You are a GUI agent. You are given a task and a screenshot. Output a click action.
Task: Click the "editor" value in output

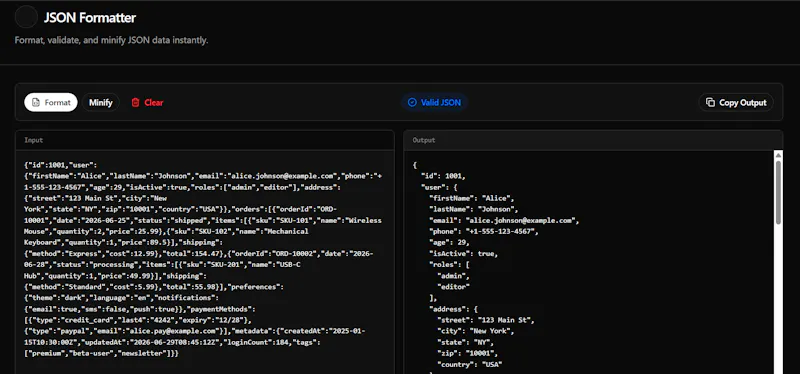coord(454,287)
